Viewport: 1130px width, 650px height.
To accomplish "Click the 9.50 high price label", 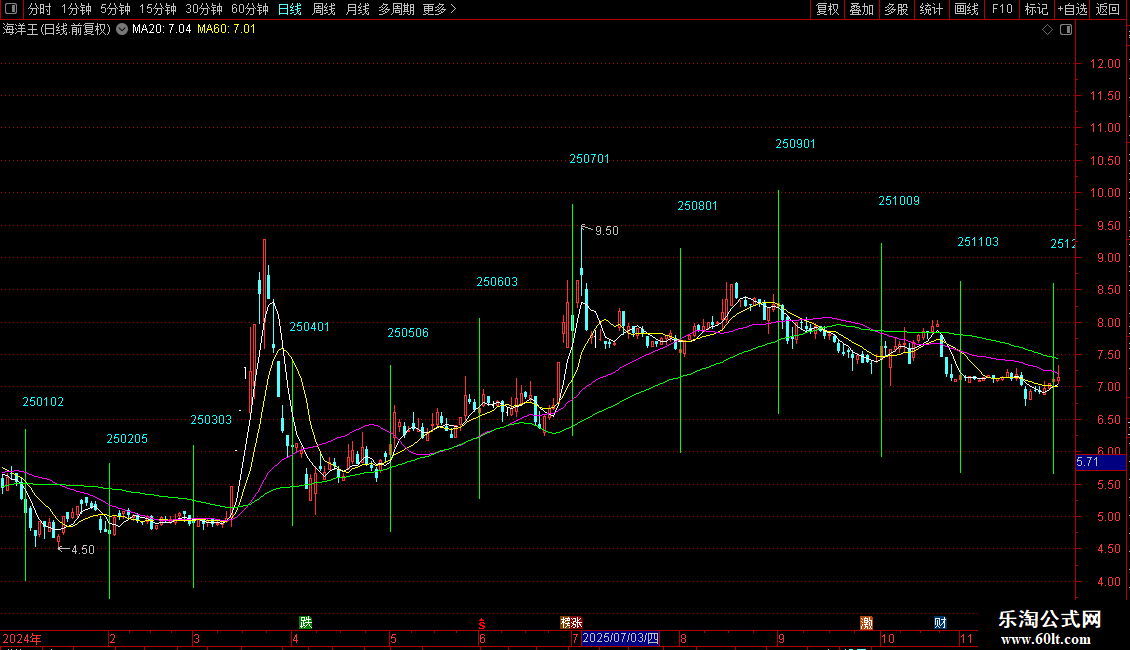I will coord(607,231).
